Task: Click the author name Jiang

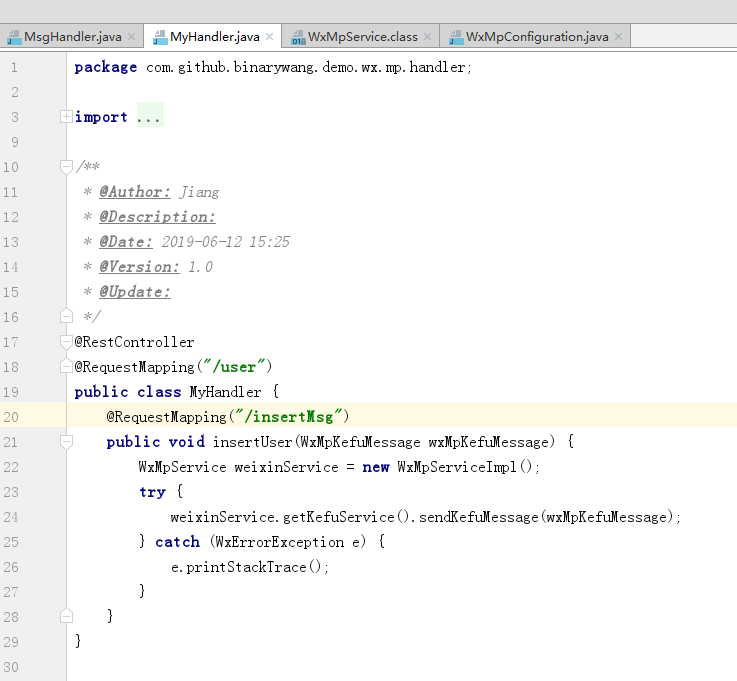Action: tap(199, 192)
